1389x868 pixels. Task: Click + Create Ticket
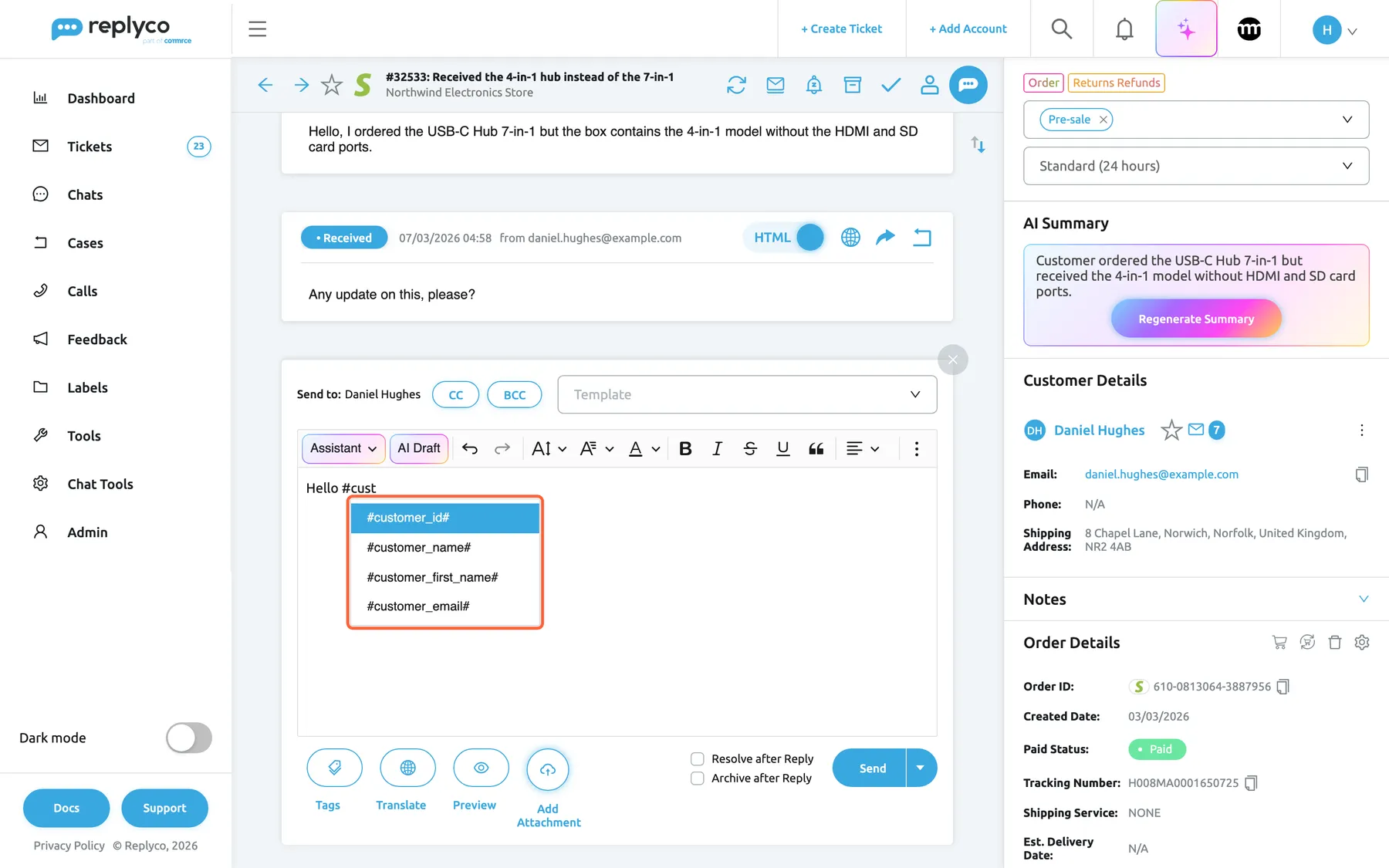click(x=841, y=29)
